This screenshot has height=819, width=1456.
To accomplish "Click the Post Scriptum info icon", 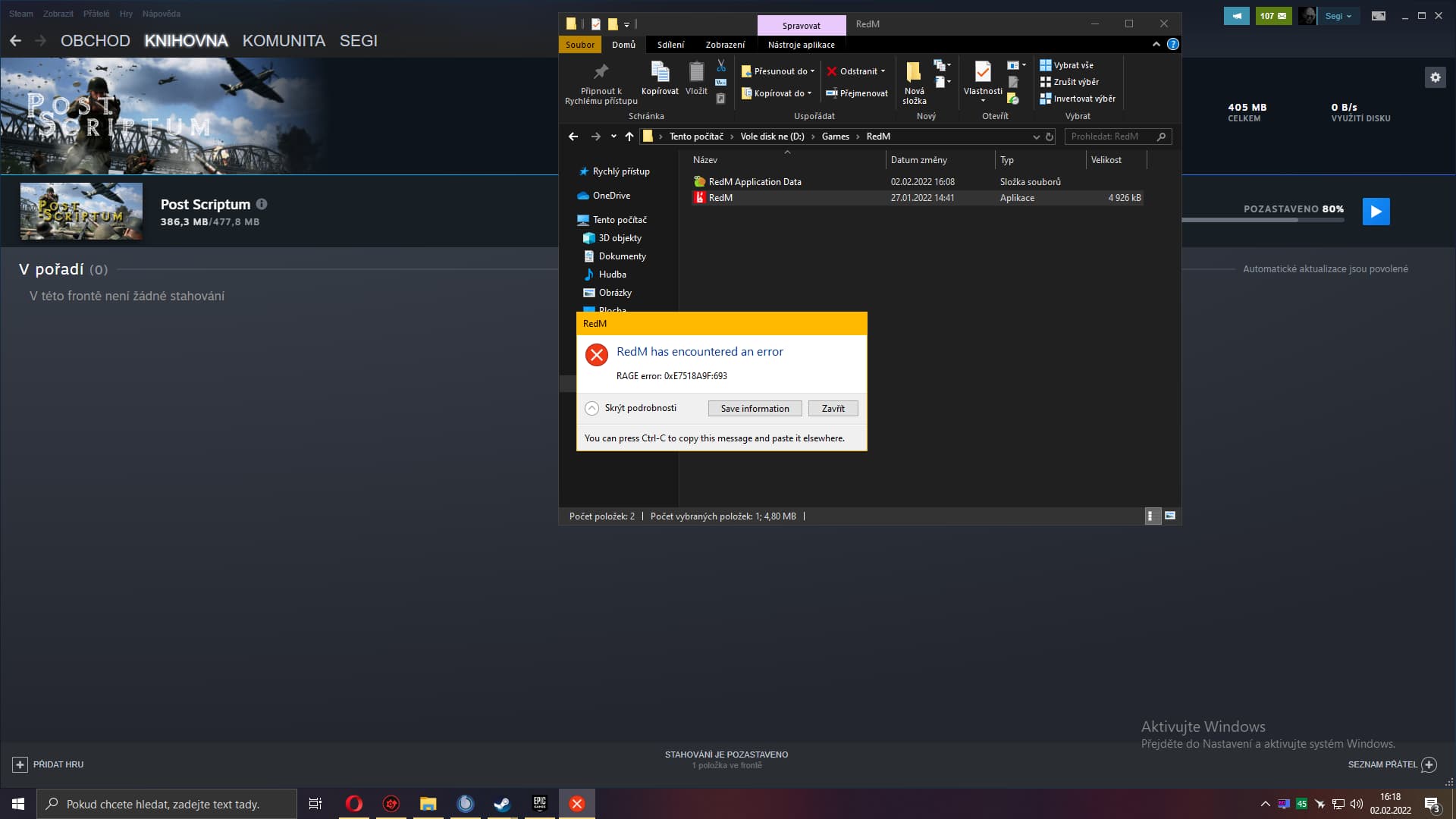I will tap(262, 204).
